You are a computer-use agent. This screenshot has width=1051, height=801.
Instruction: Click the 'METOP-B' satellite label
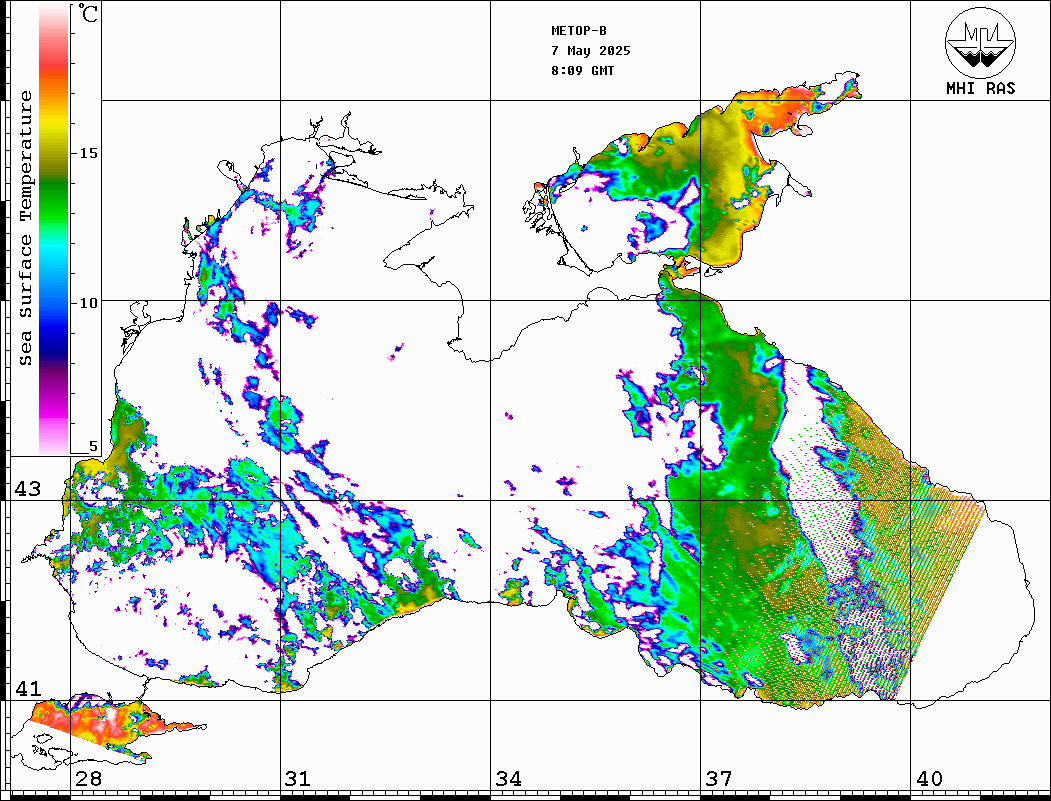click(x=579, y=31)
